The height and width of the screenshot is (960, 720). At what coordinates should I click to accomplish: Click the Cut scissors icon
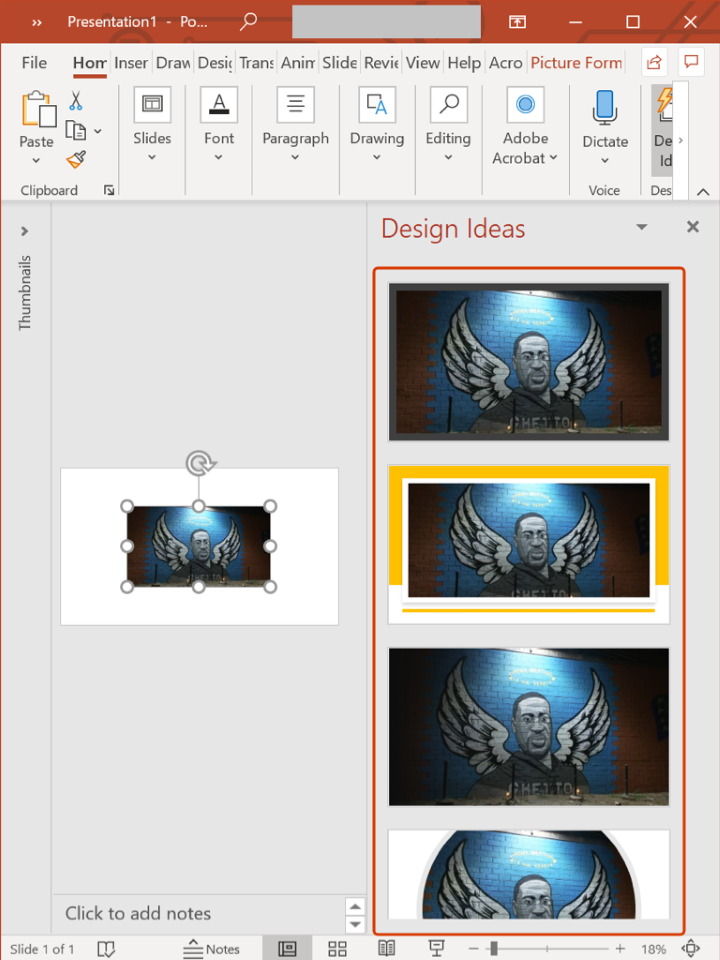[x=75, y=100]
